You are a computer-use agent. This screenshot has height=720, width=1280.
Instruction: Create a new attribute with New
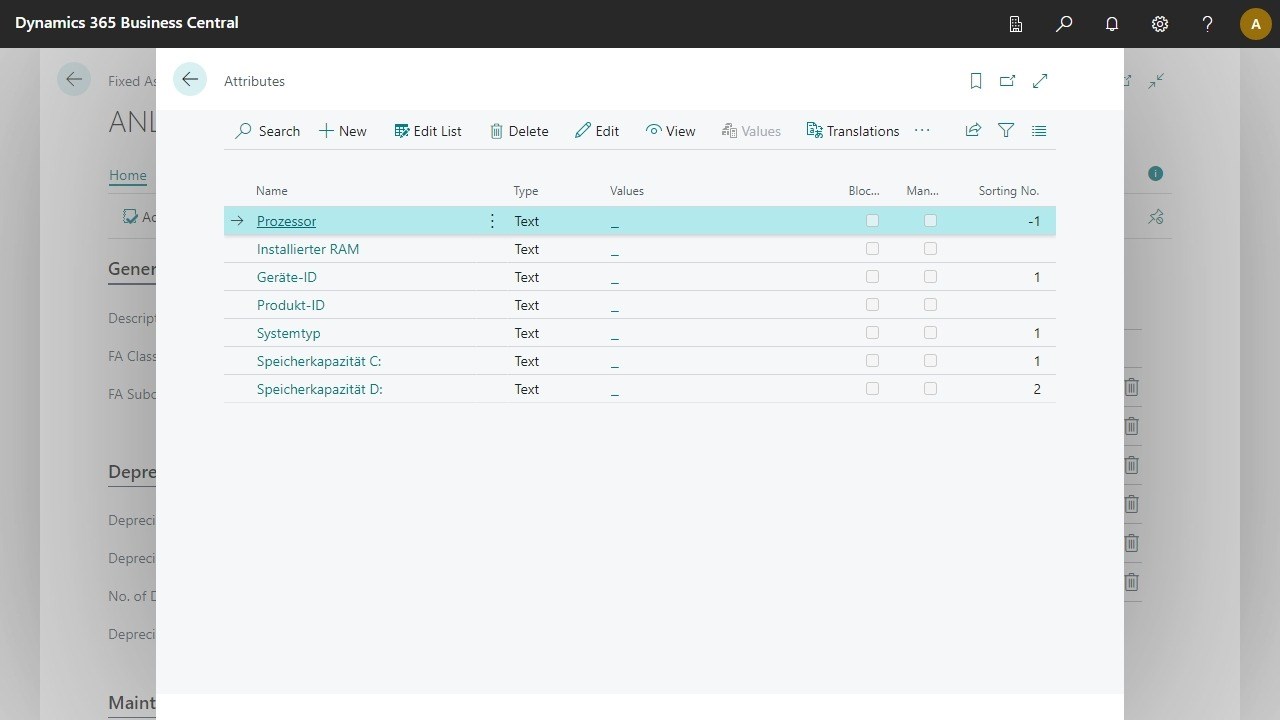[342, 130]
